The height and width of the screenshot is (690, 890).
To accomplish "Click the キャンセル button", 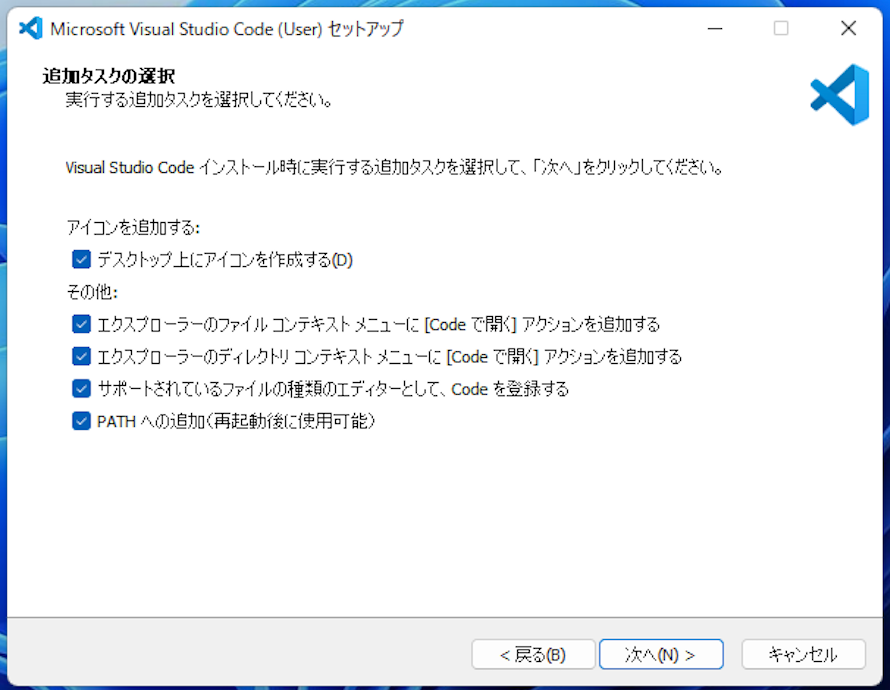I will point(803,655).
